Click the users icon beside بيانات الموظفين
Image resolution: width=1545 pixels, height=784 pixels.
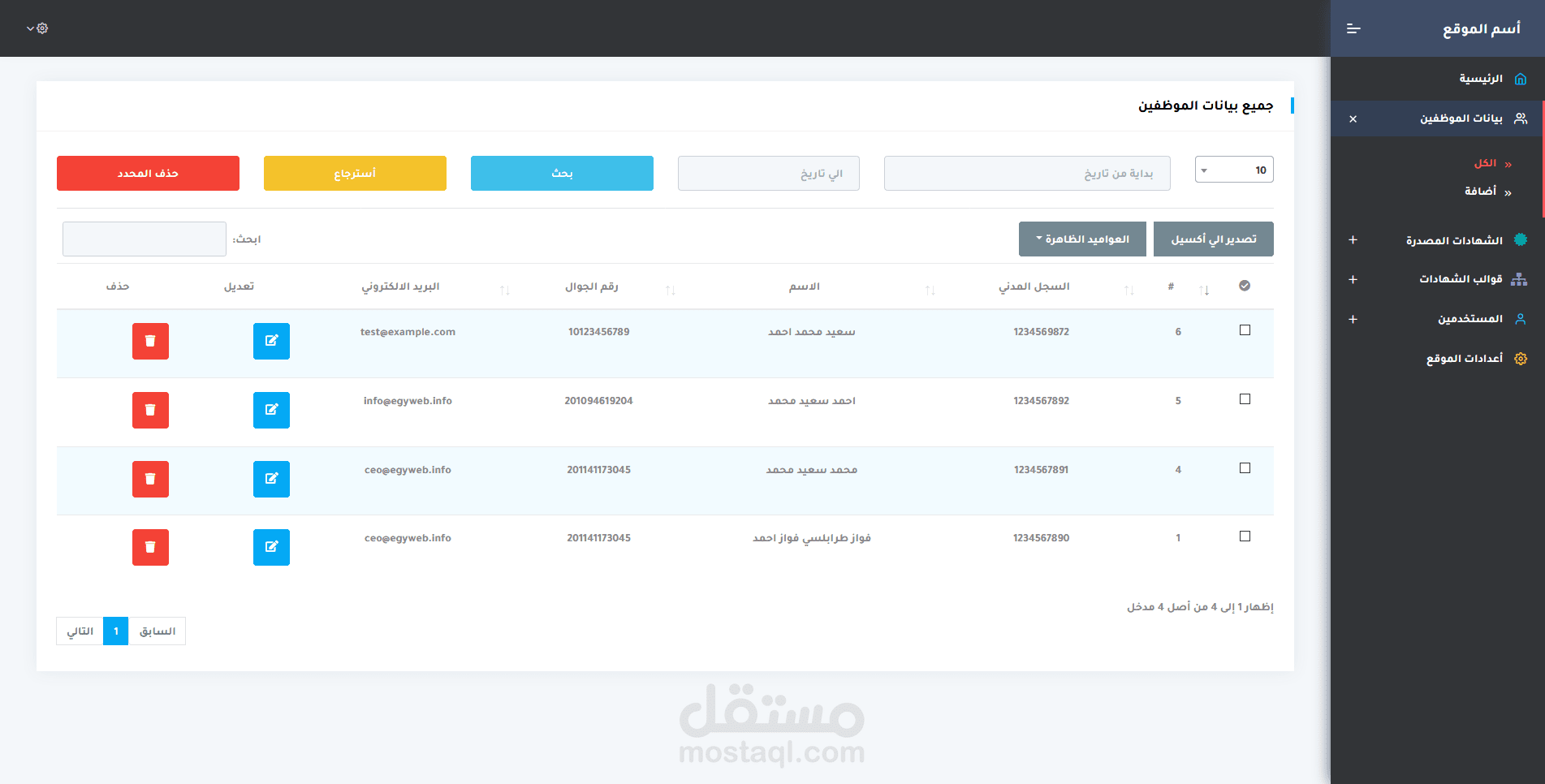coord(1521,118)
